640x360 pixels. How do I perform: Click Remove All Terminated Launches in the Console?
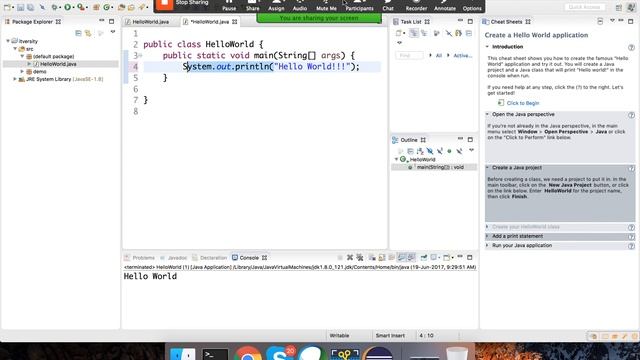point(360,258)
